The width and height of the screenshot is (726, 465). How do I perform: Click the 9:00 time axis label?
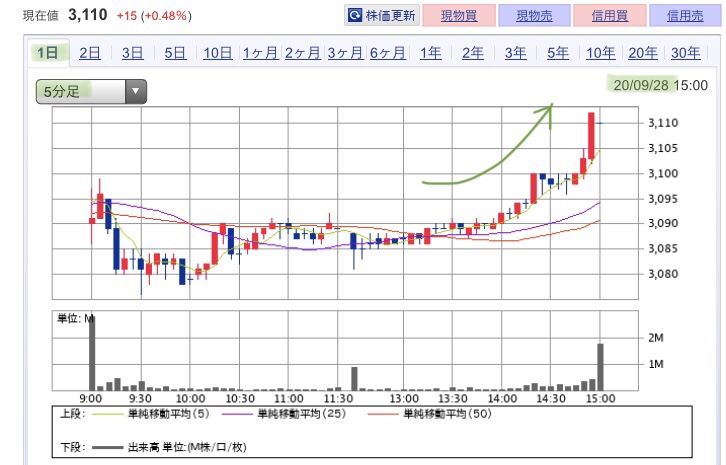[91, 399]
